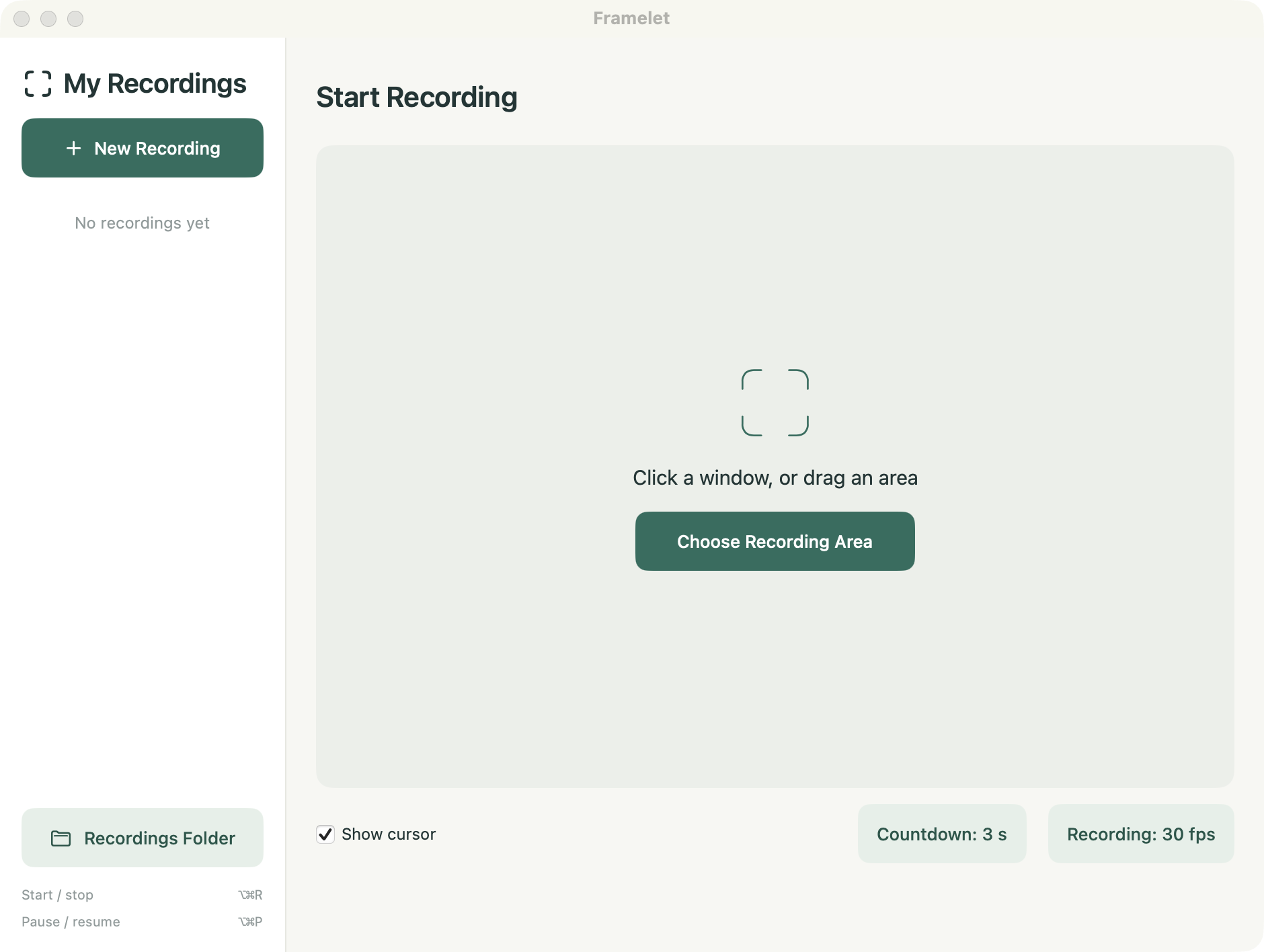
Task: Toggle the Show cursor checkbox
Action: (x=325, y=834)
